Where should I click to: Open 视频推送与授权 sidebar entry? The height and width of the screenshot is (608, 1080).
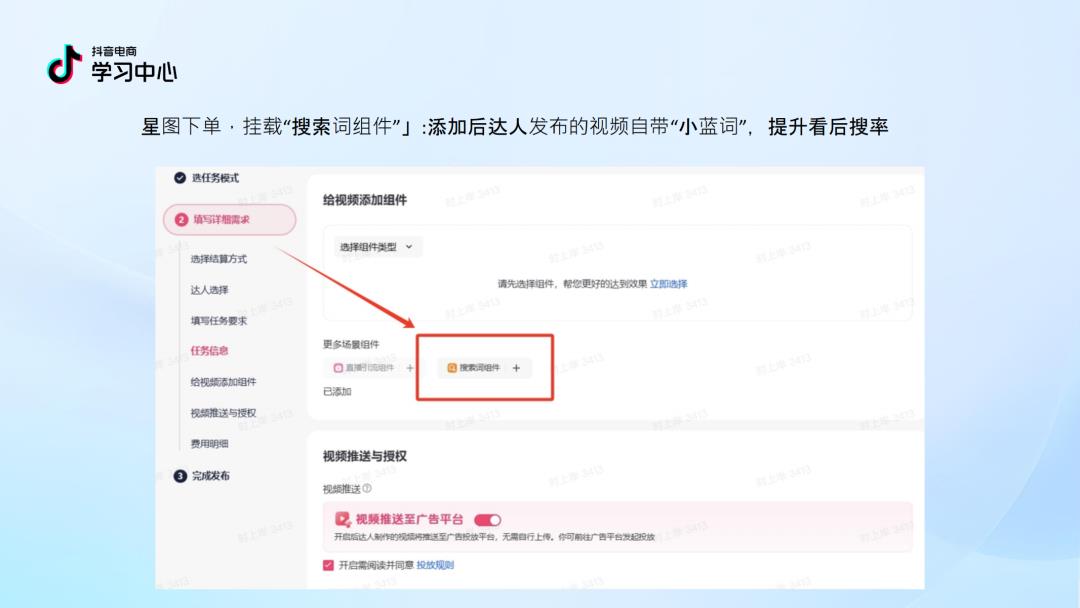[223, 413]
